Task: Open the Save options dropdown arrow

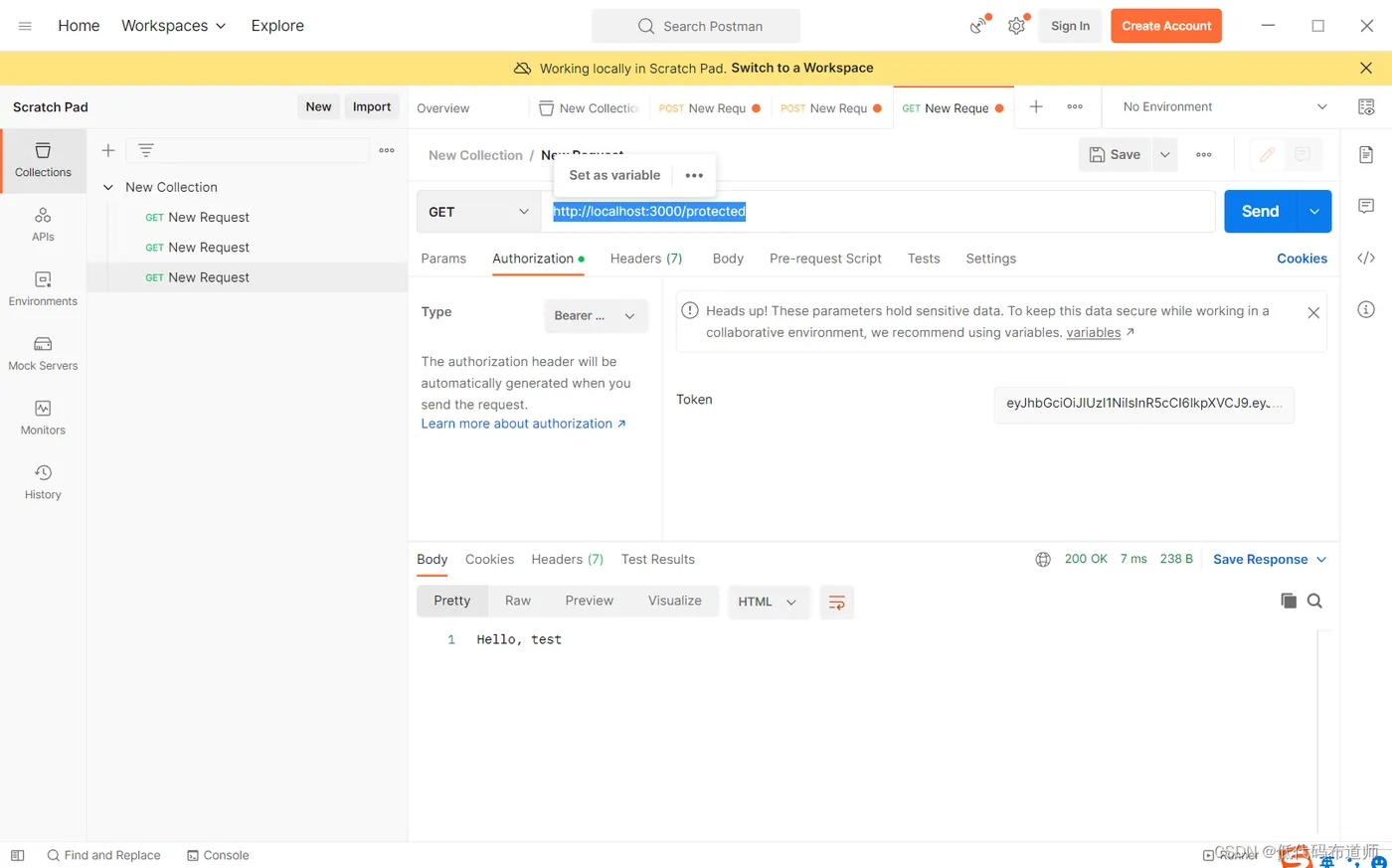Action: [1165, 154]
